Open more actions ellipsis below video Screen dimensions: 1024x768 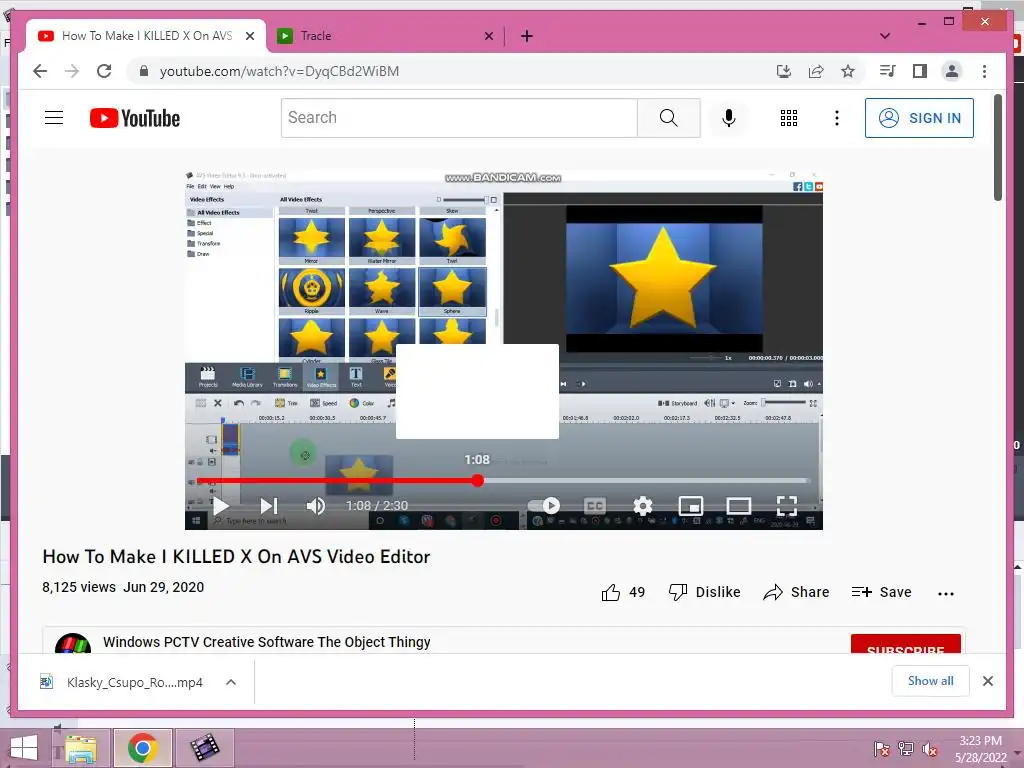click(946, 594)
